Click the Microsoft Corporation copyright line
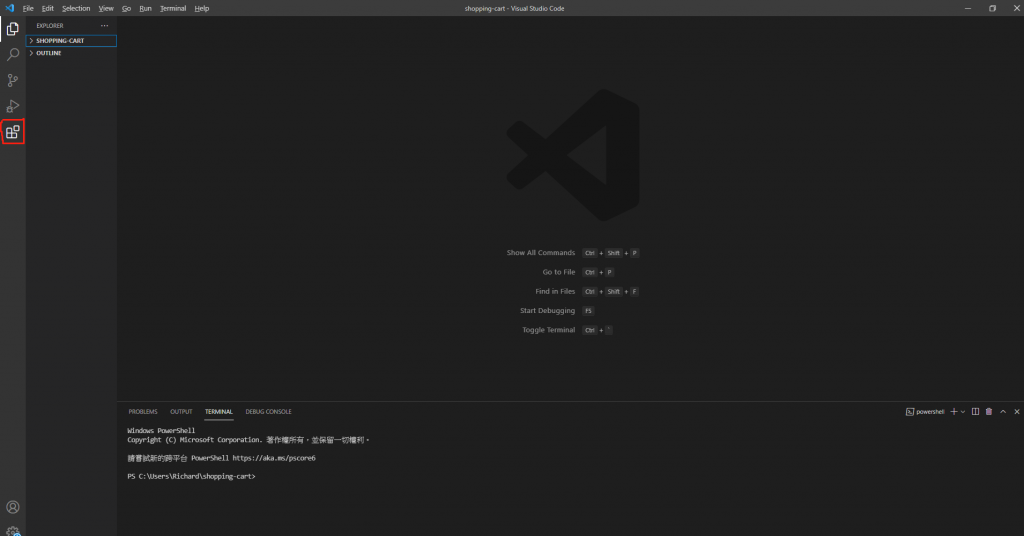The width and height of the screenshot is (1024, 536). click(x=248, y=440)
